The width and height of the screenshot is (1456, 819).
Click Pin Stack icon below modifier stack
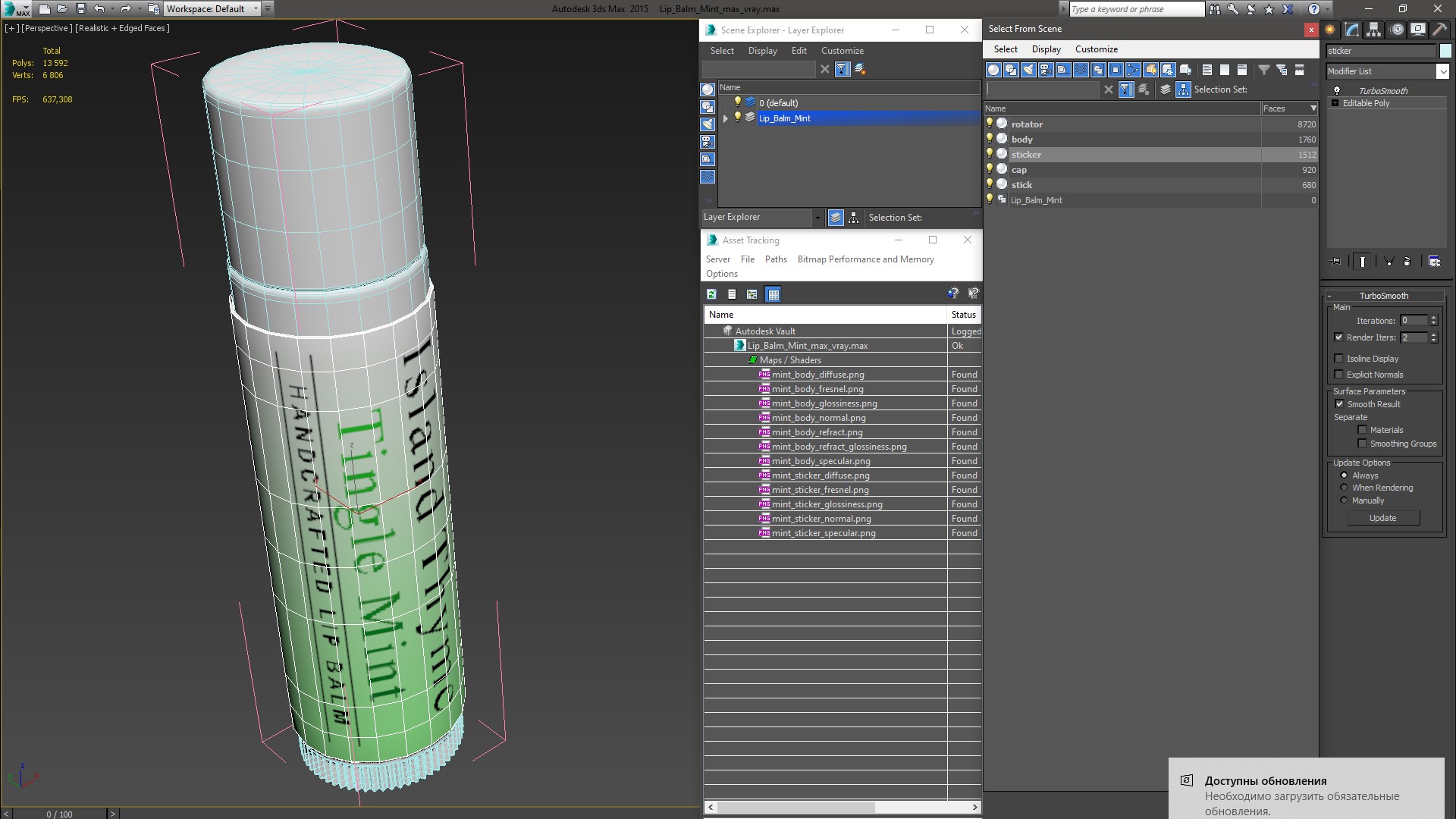click(x=1336, y=261)
